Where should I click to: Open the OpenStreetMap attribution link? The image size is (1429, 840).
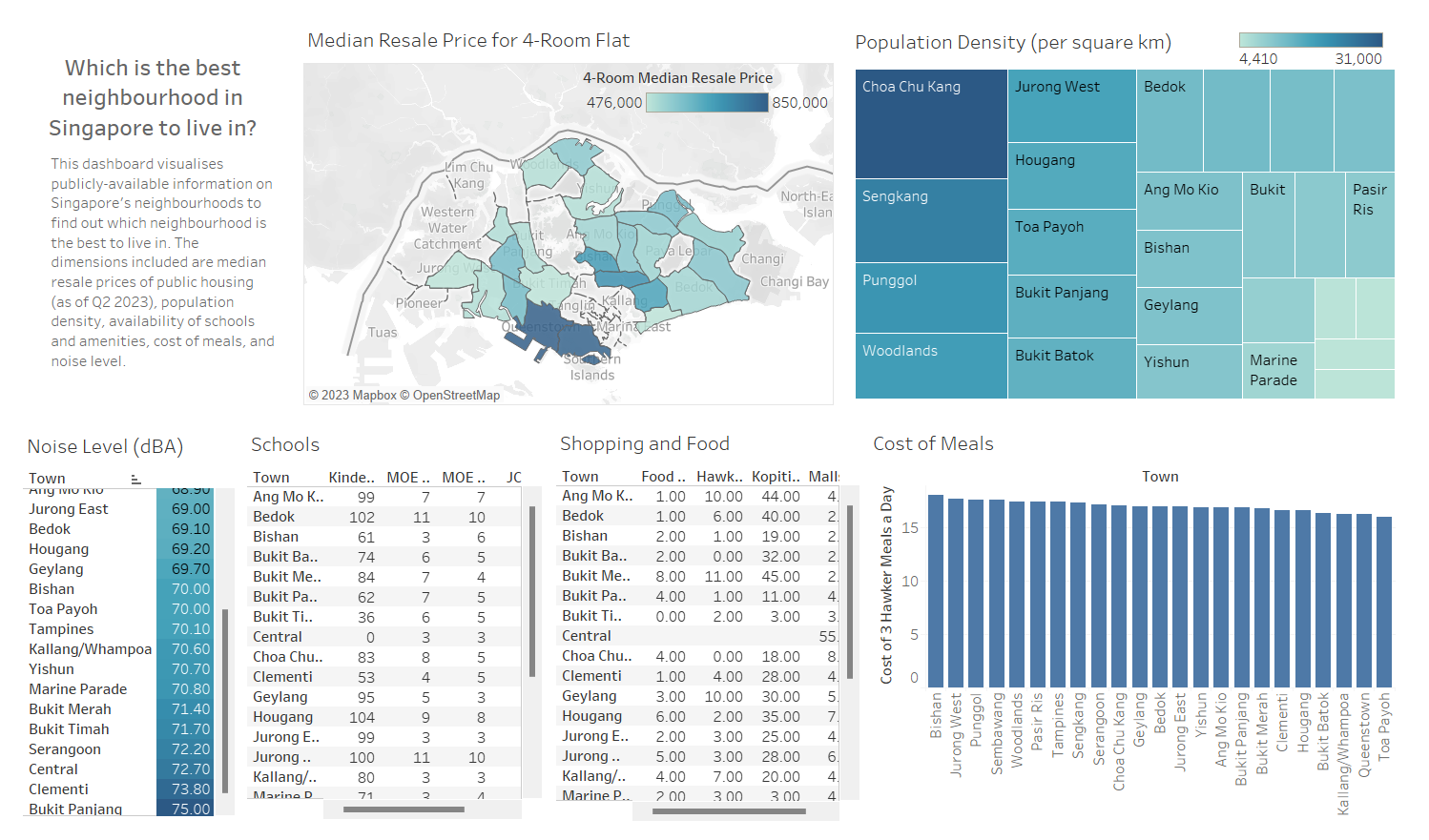tap(456, 396)
